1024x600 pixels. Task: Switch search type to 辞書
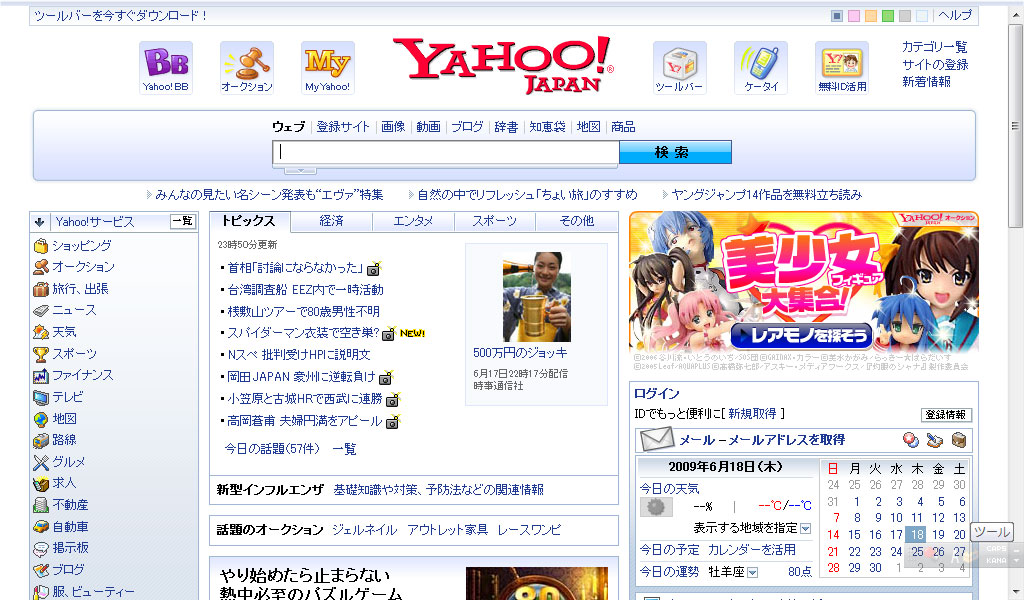pyautogui.click(x=506, y=127)
